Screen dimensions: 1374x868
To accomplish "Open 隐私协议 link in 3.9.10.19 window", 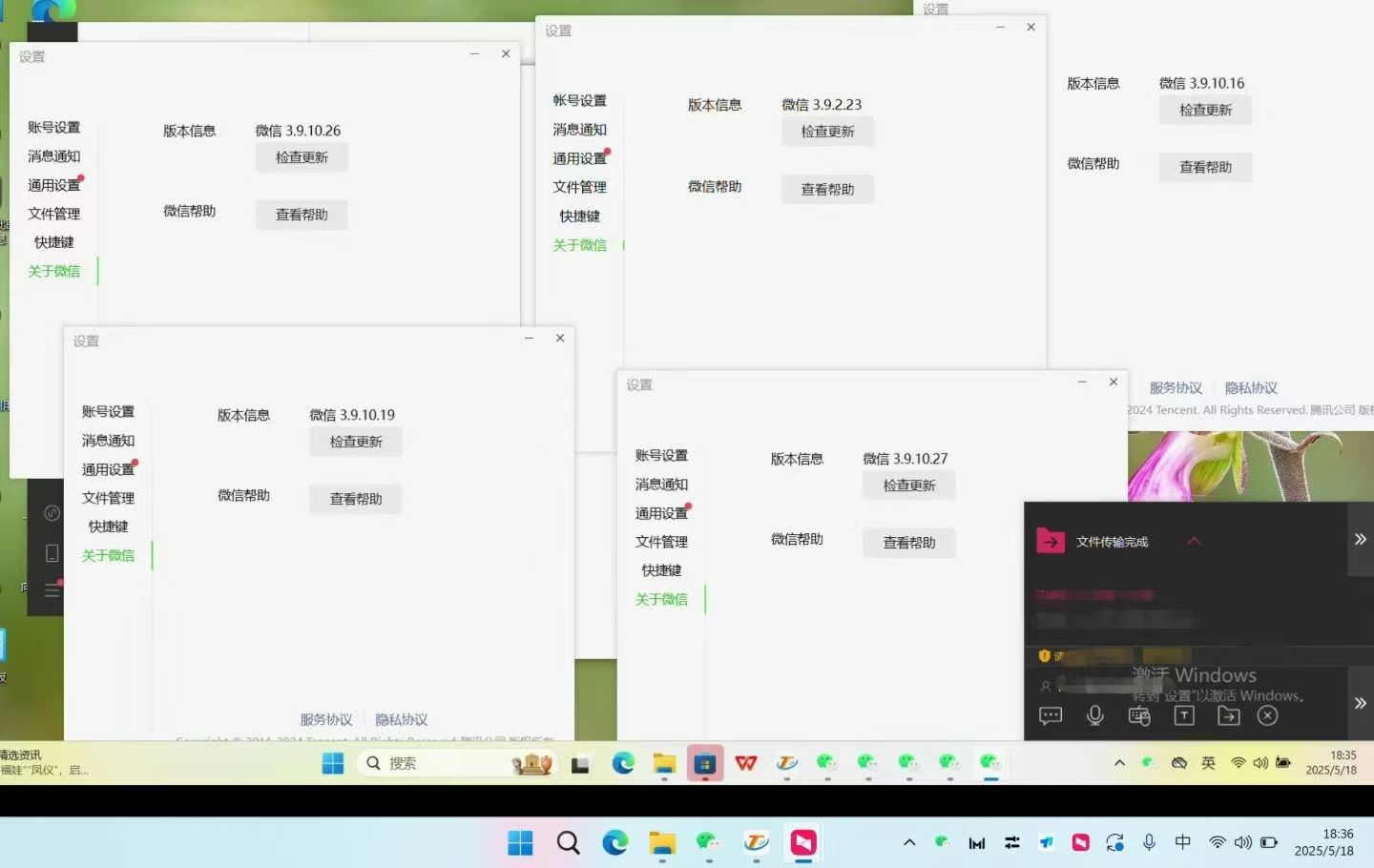I will [402, 719].
